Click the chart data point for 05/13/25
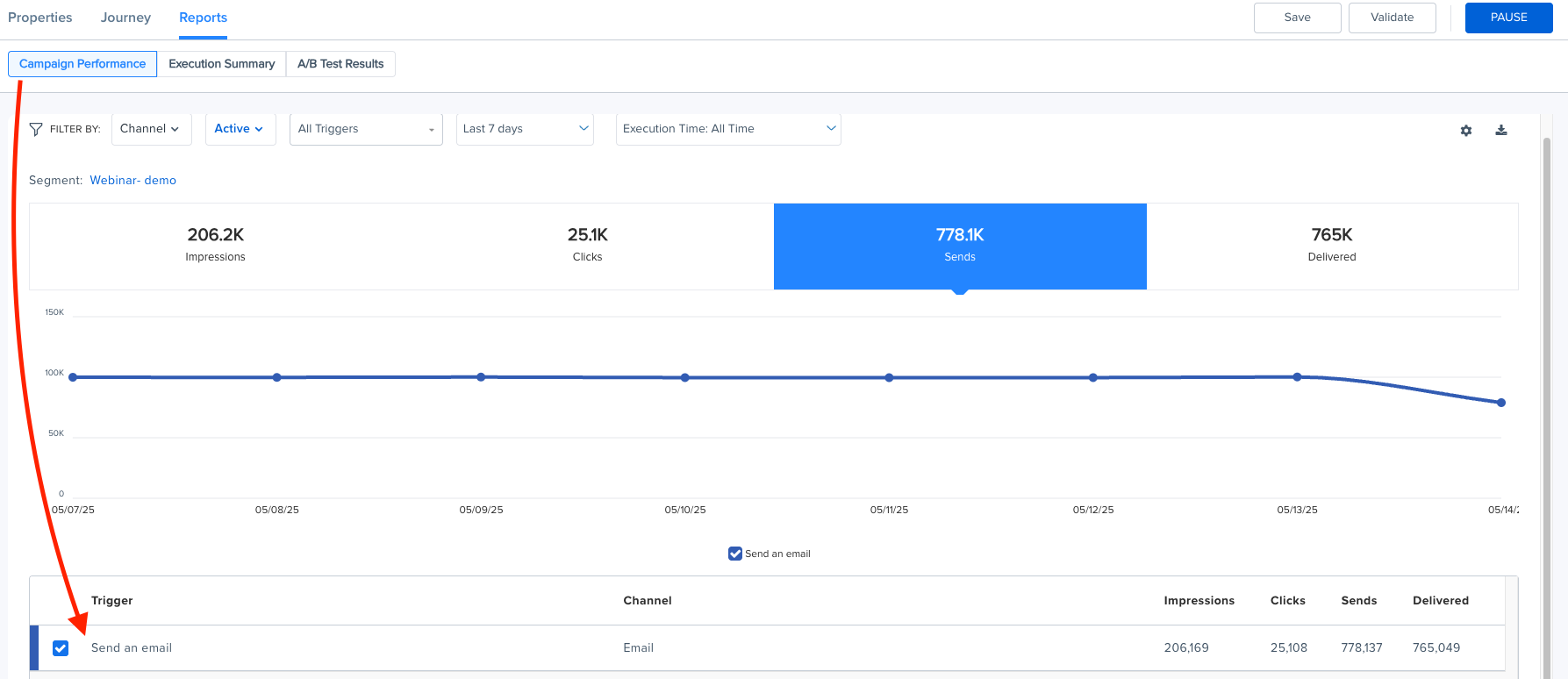Viewport: 1568px width, 679px height. pos(1297,377)
